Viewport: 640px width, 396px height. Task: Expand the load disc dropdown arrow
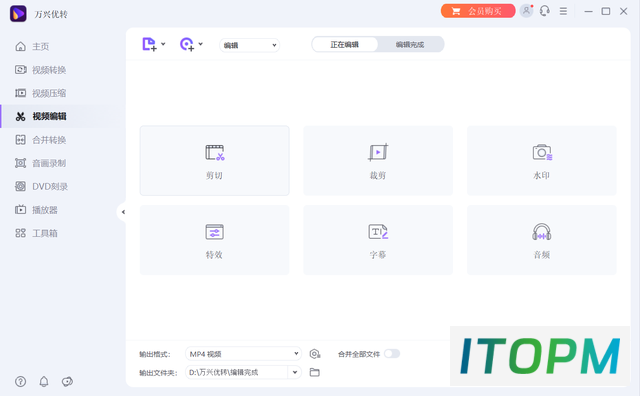200,44
